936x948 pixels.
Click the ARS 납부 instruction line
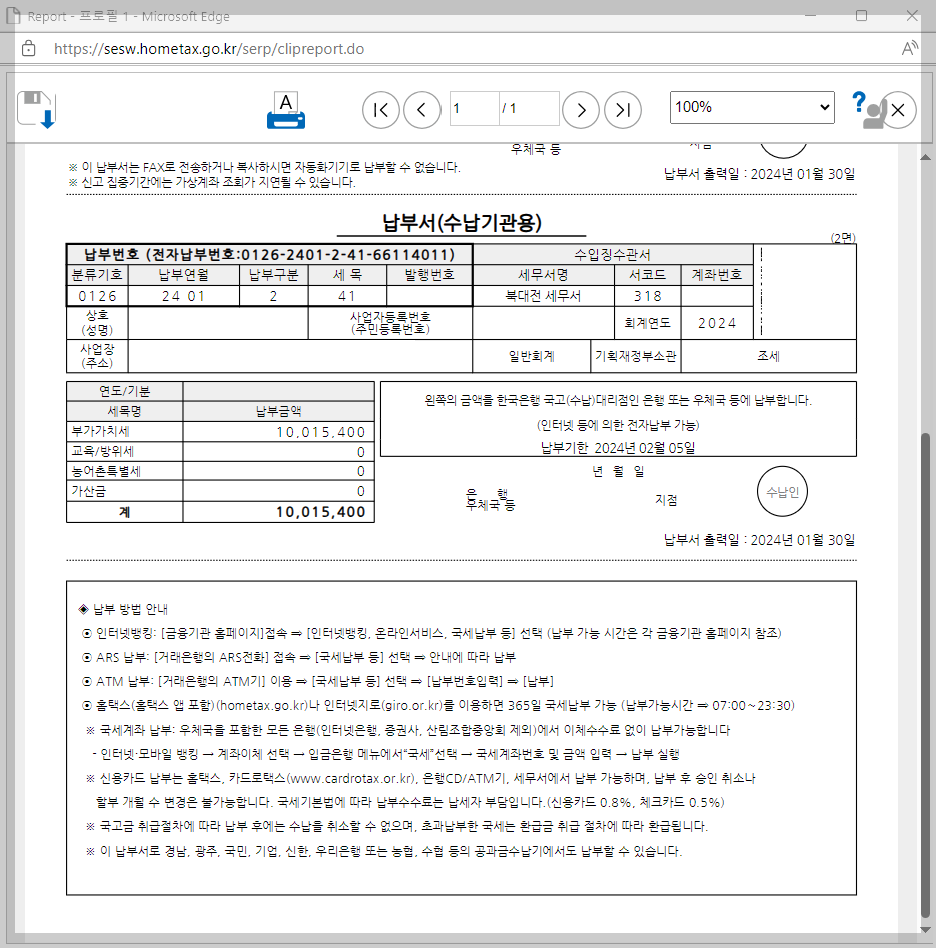coord(299,657)
